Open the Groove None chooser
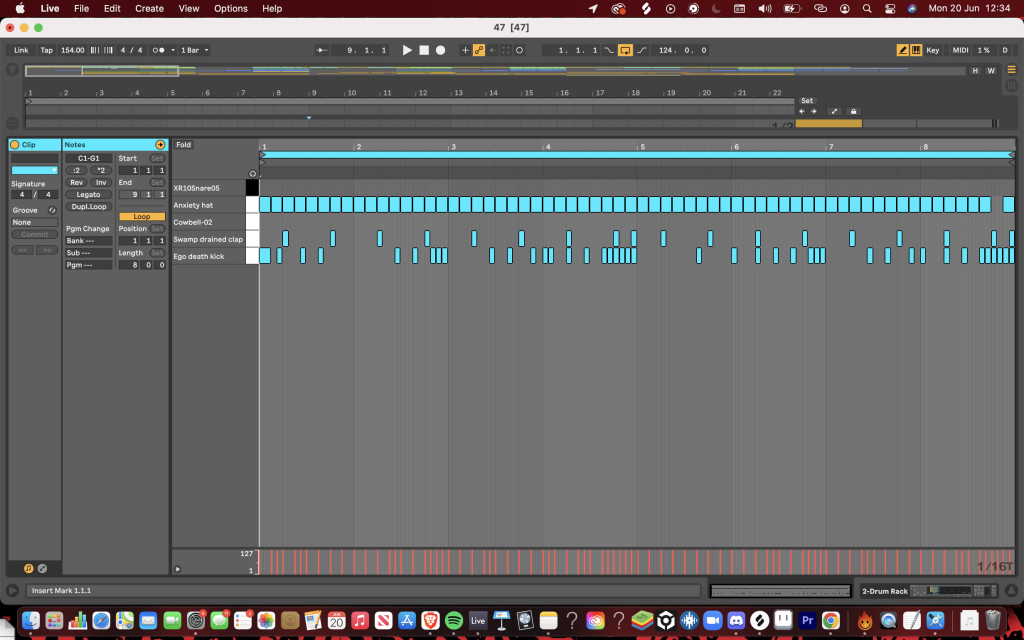 [x=35, y=223]
